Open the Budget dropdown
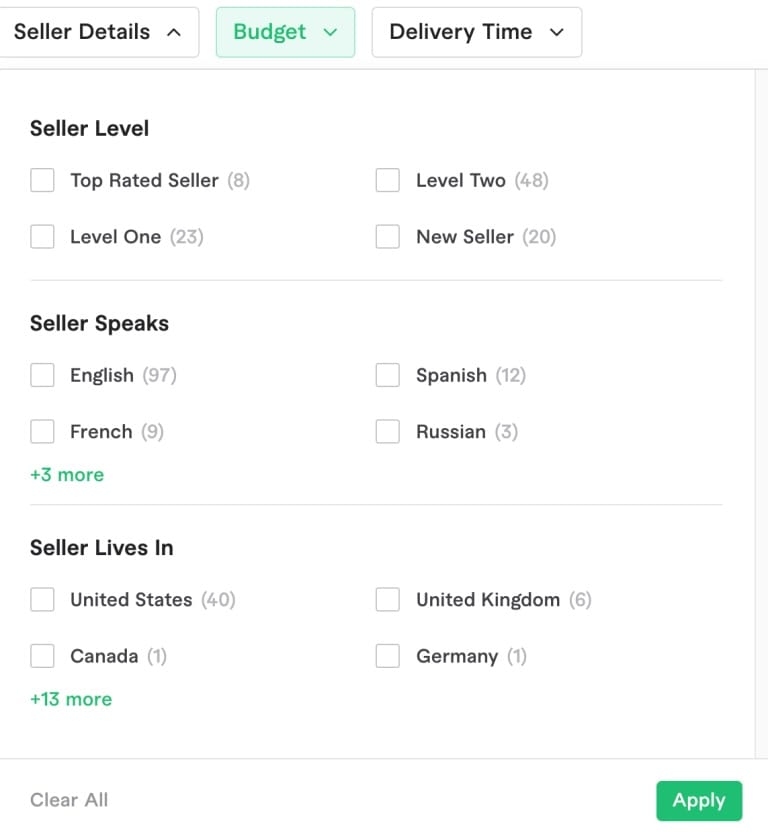Image resolution: width=768 pixels, height=836 pixels. 285,31
